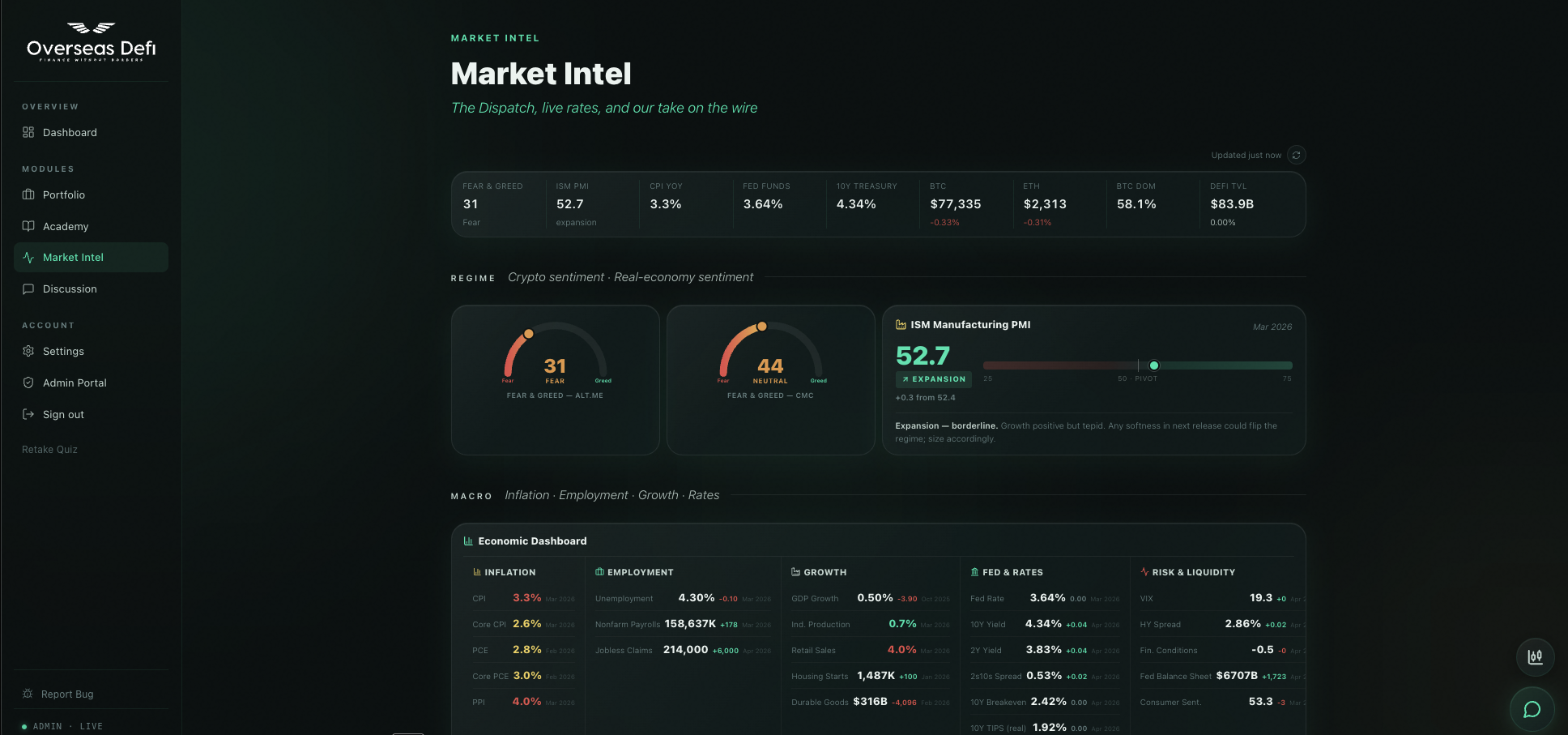The width and height of the screenshot is (1568, 735).
Task: Click the Inflation section icon
Action: coord(477,572)
